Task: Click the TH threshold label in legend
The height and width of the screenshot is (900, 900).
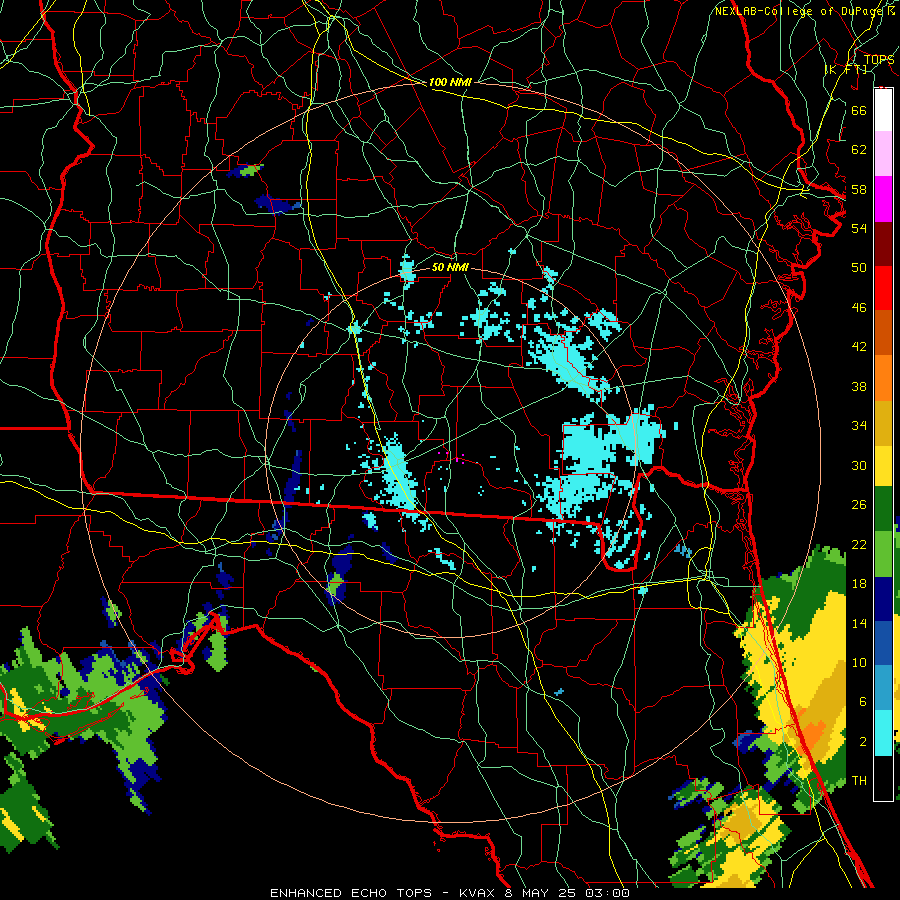Action: (859, 781)
